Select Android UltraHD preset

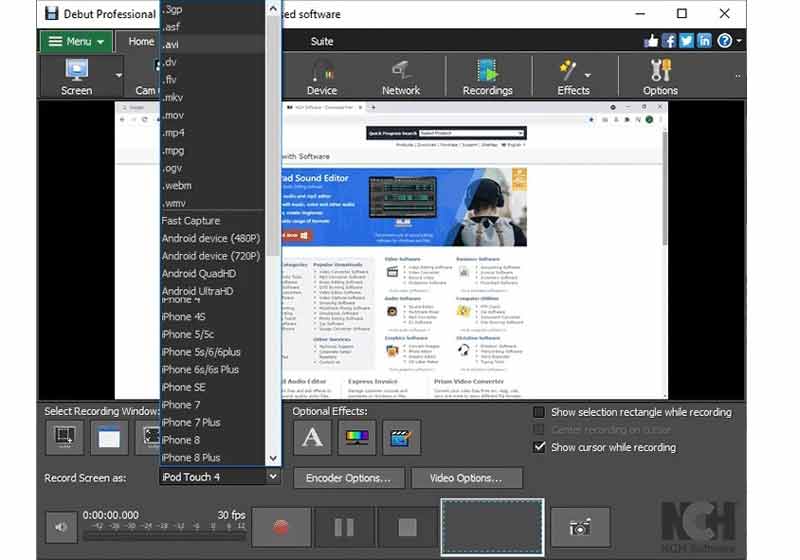213,291
